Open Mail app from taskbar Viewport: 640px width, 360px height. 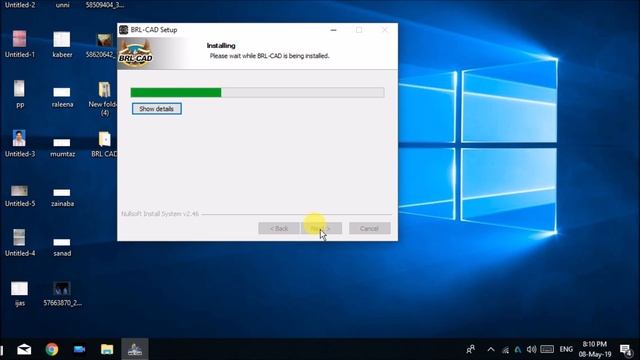24,349
